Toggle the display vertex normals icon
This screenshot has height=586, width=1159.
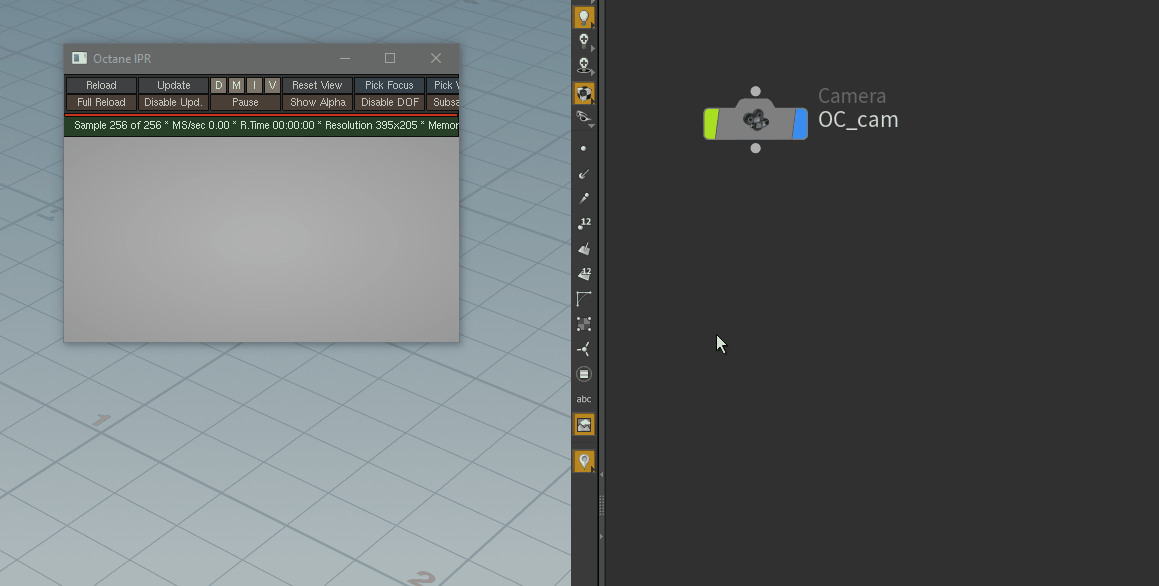pos(583,349)
